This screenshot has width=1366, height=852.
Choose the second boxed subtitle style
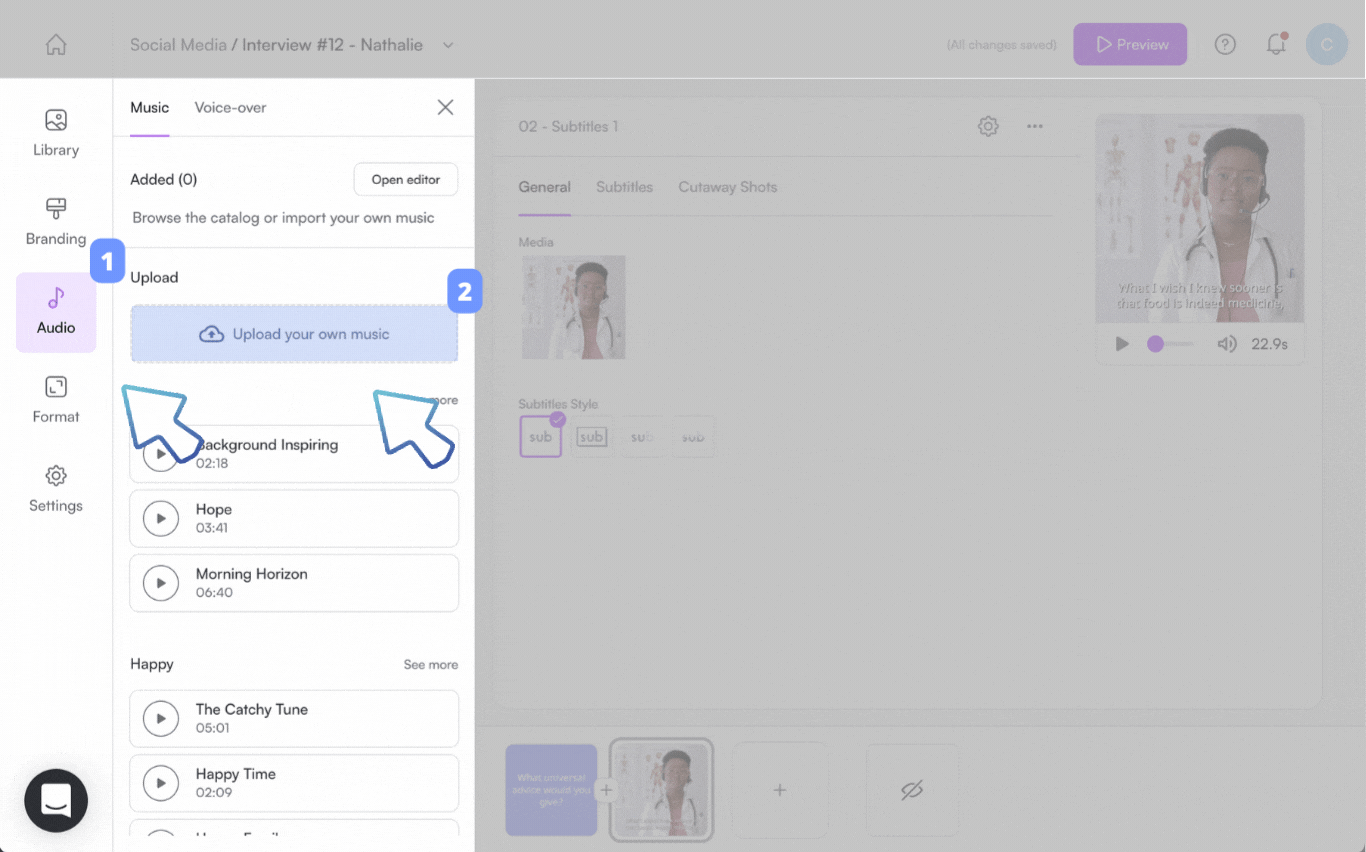pos(592,437)
